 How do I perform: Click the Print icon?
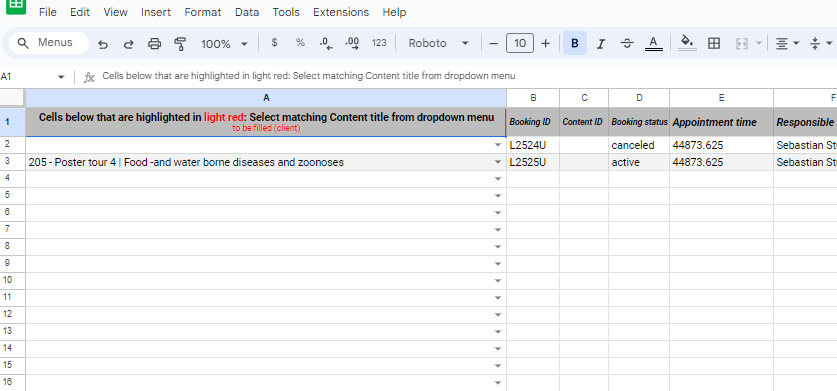154,44
